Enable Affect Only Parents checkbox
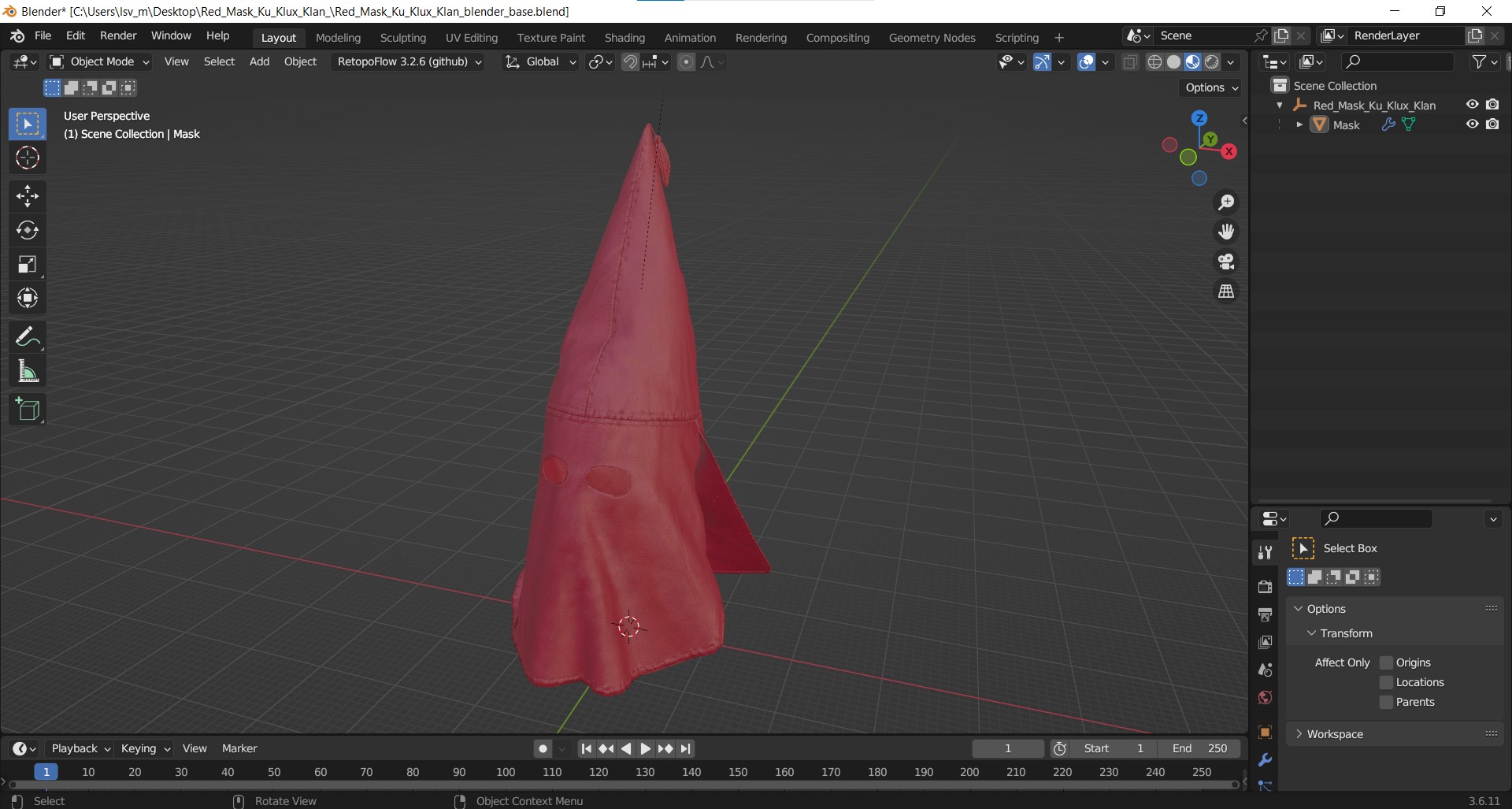 [x=1387, y=702]
